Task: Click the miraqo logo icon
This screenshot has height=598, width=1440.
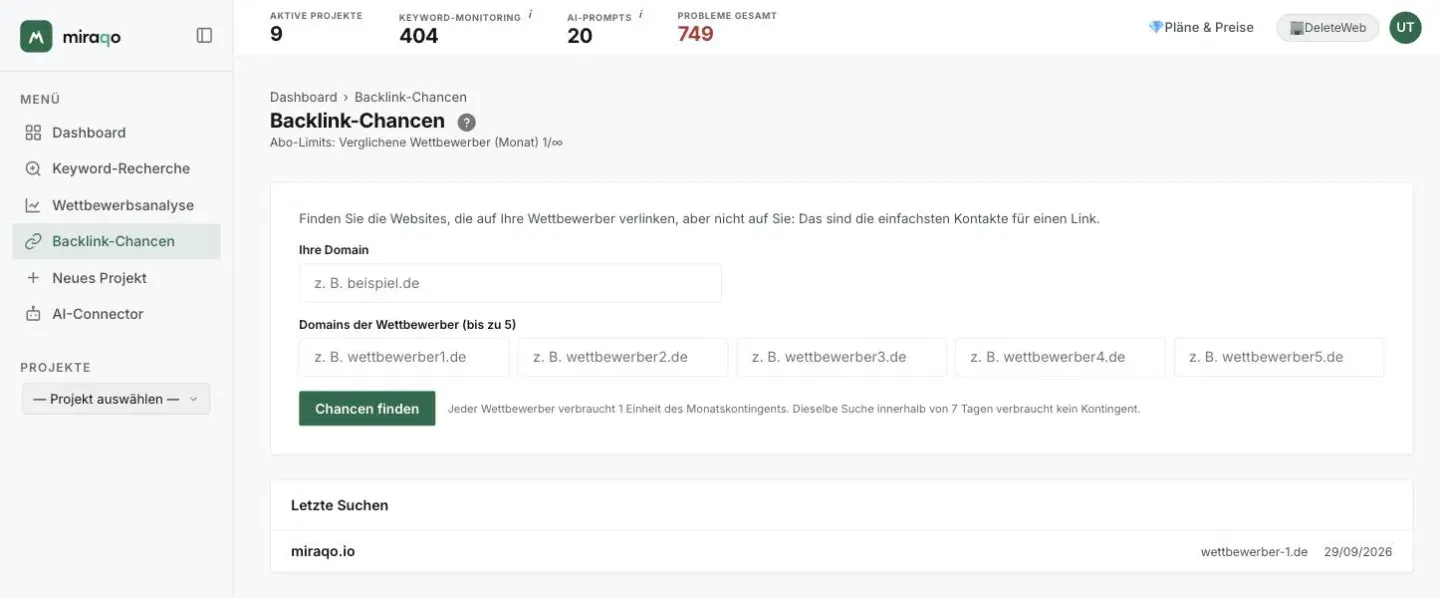Action: (x=36, y=36)
